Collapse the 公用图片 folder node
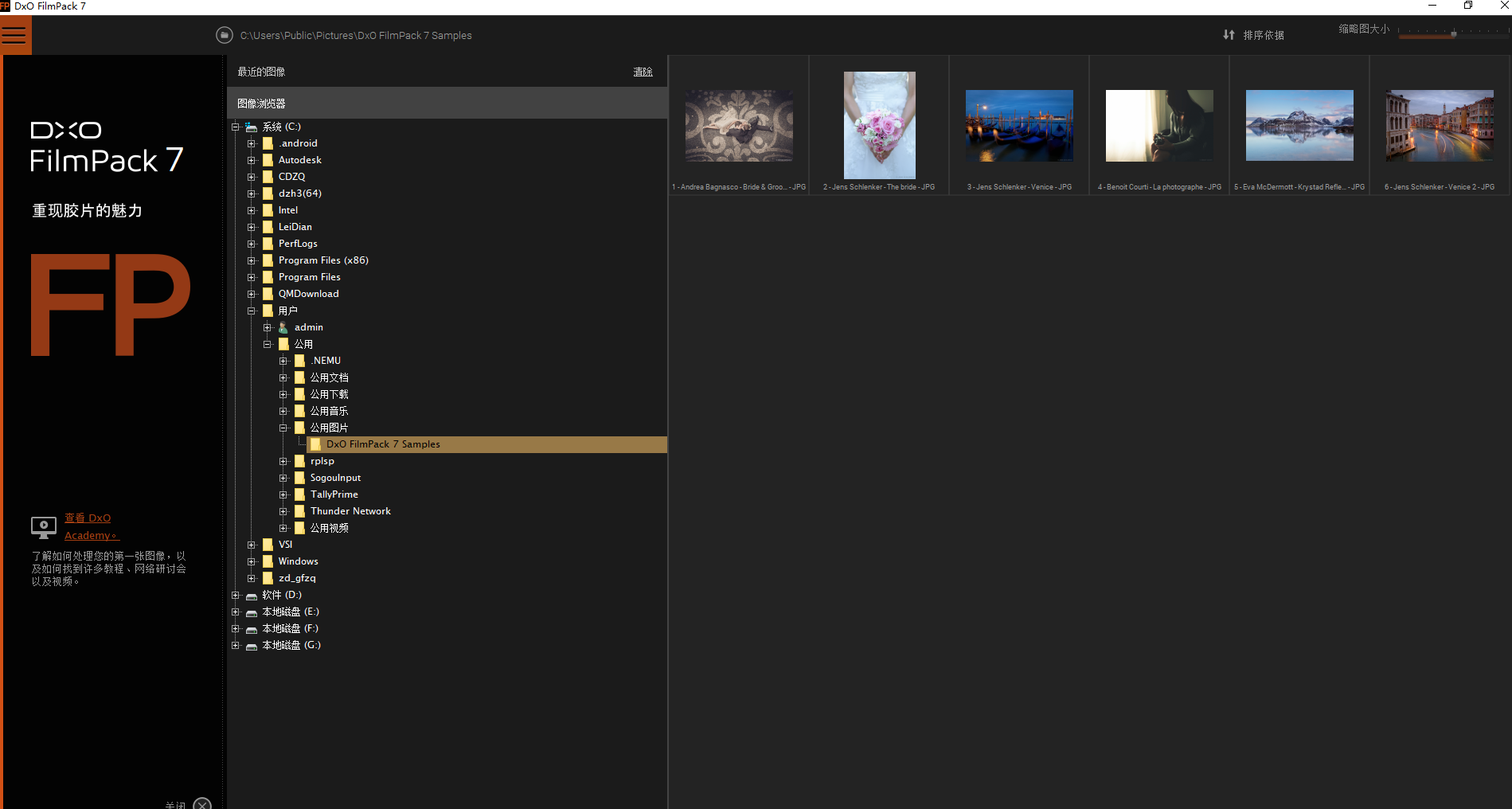1512x809 pixels. [283, 428]
